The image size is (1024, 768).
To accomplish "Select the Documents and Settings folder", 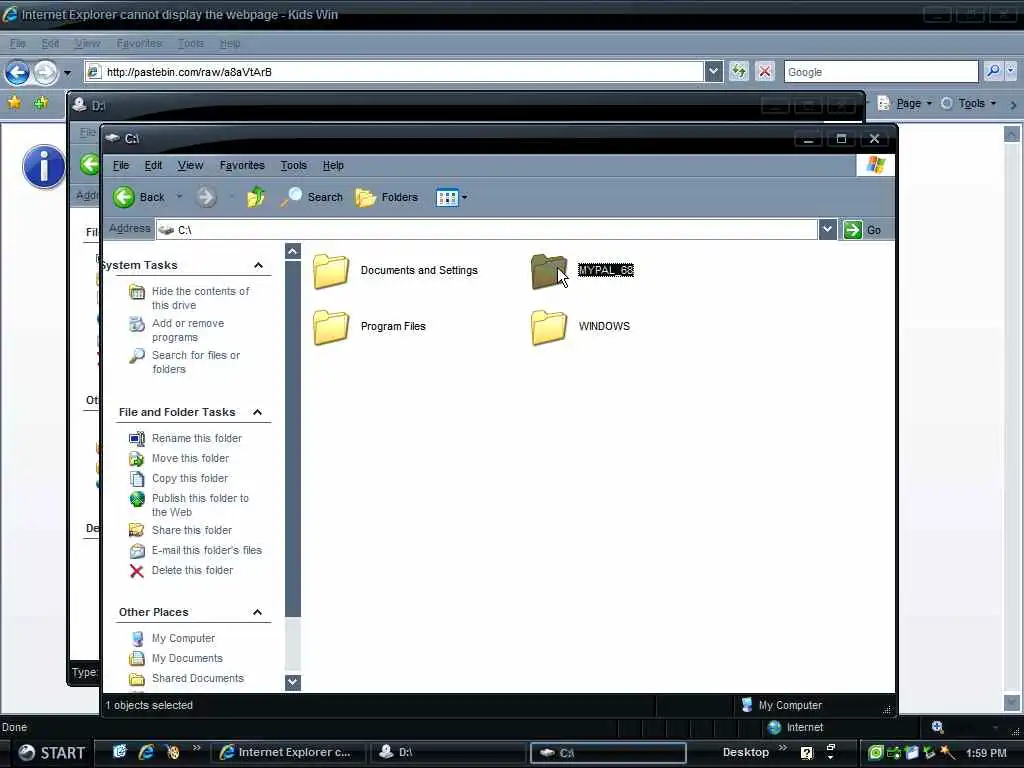I will tap(396, 270).
